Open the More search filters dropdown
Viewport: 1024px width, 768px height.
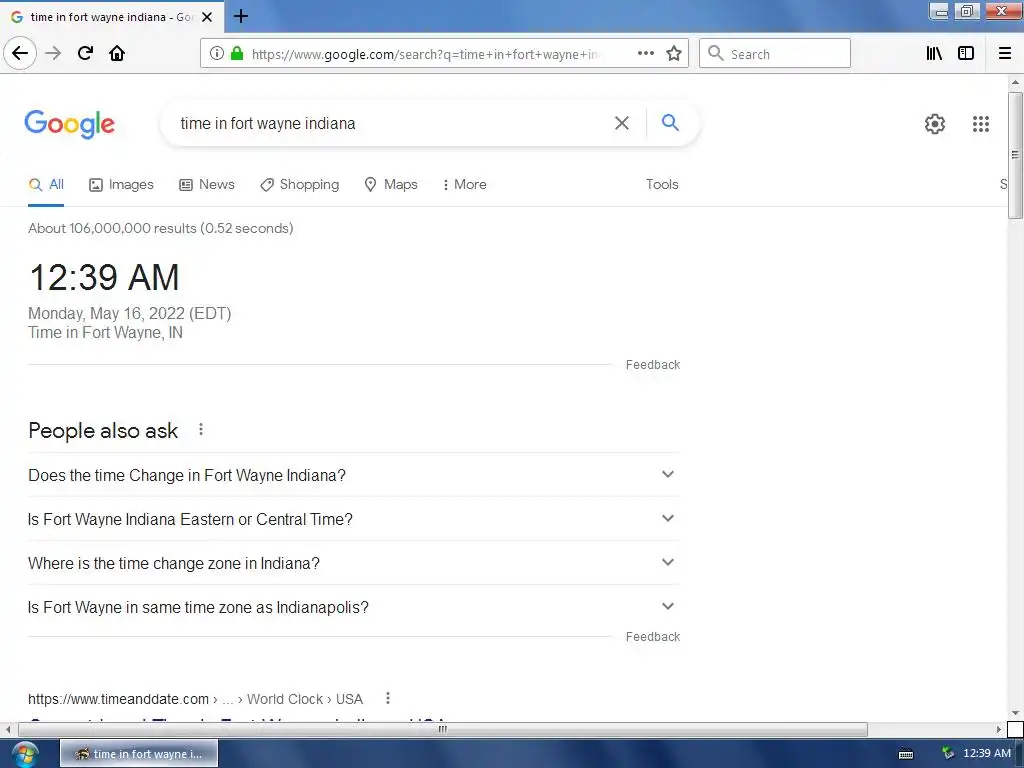(464, 185)
